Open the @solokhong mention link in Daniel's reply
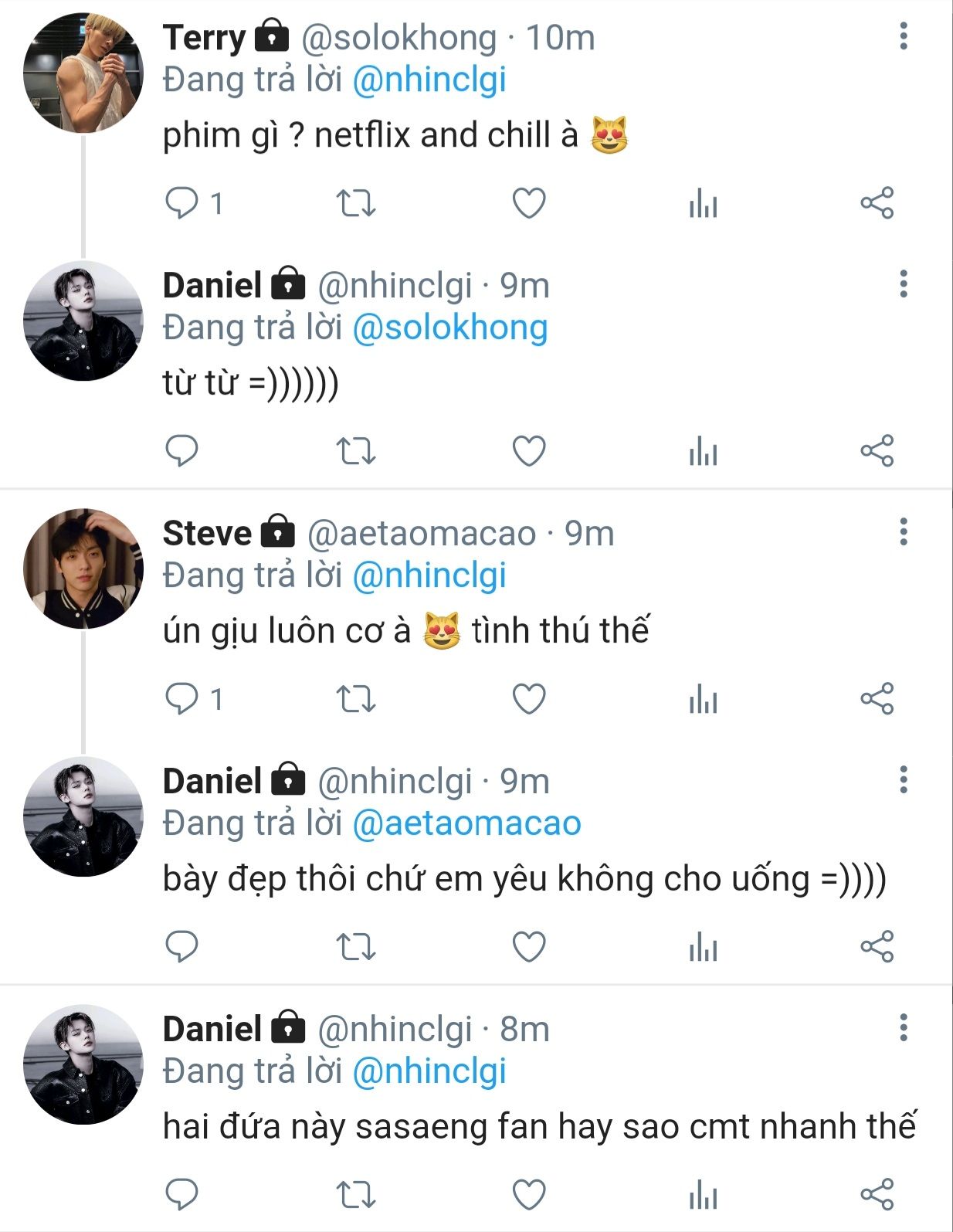This screenshot has width=953, height=1232. (449, 328)
